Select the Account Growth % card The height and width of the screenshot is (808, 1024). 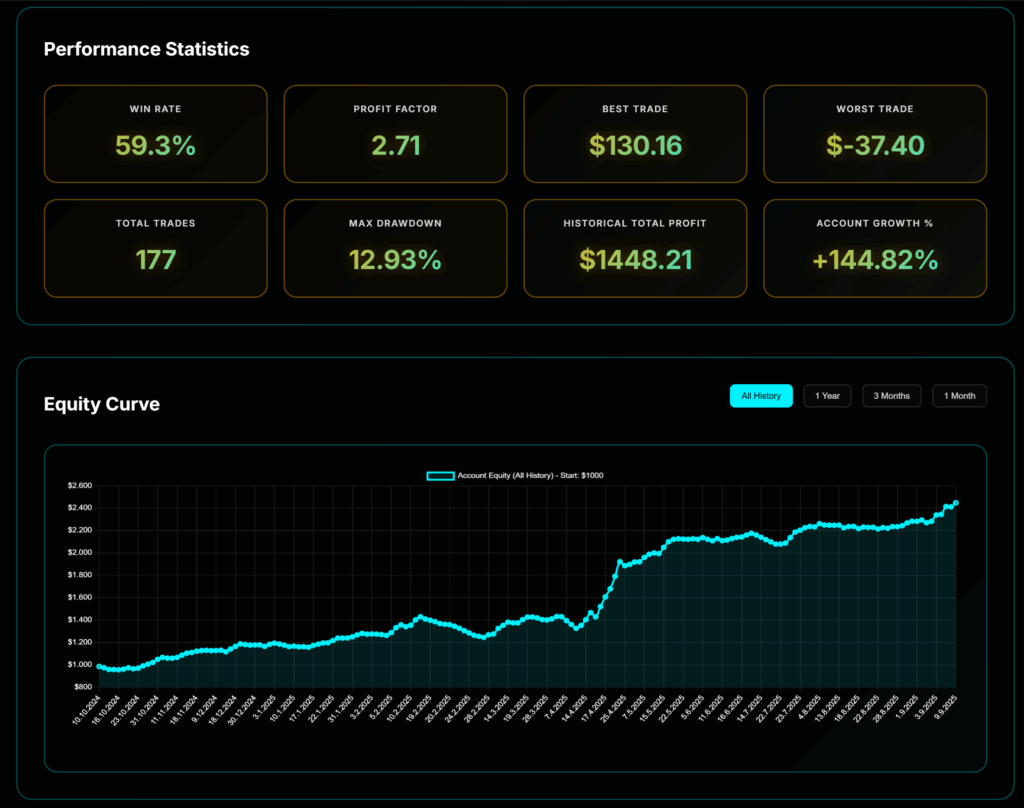[875, 248]
